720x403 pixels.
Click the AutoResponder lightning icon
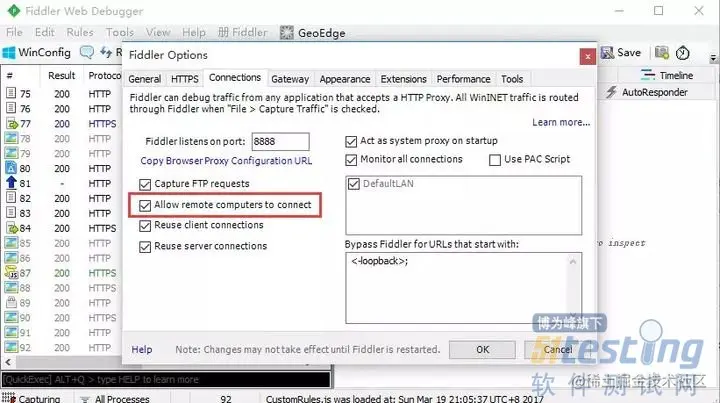(611, 92)
